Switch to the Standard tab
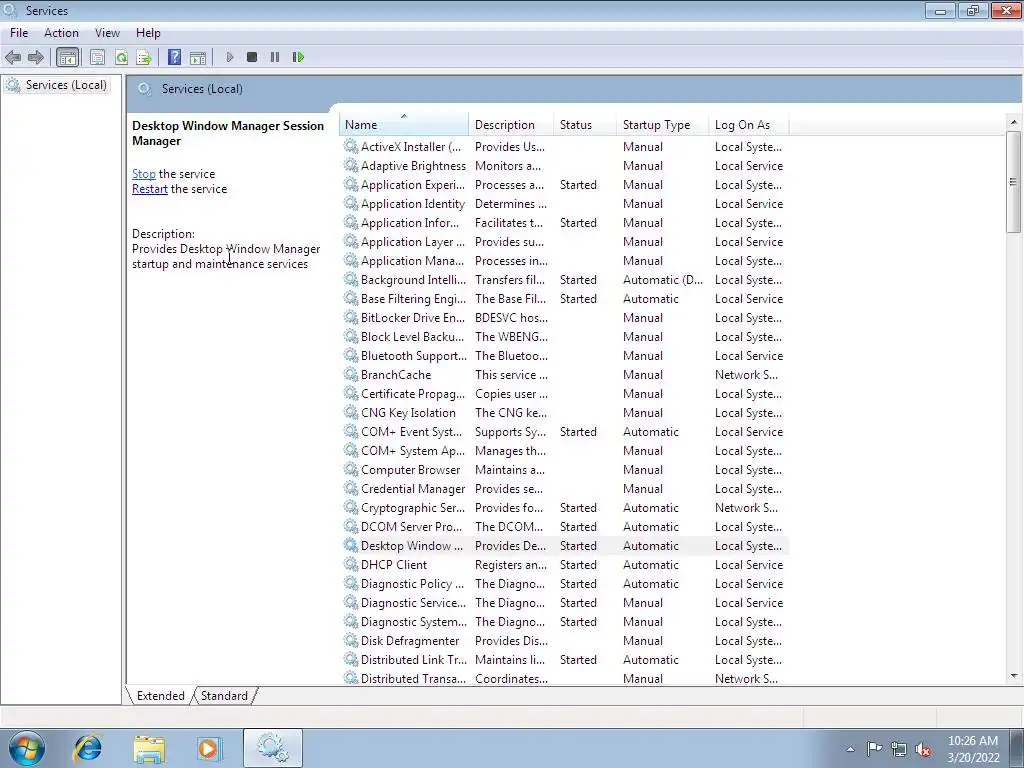Viewport: 1024px width, 768px height. pos(224,696)
